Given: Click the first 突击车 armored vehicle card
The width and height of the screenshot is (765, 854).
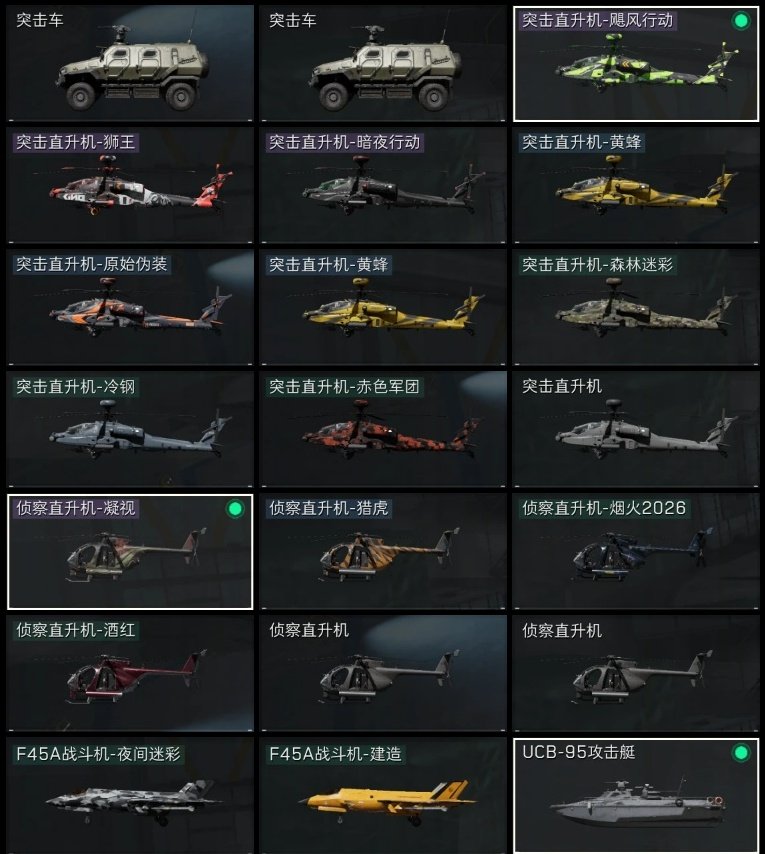Looking at the screenshot, I should 130,63.
